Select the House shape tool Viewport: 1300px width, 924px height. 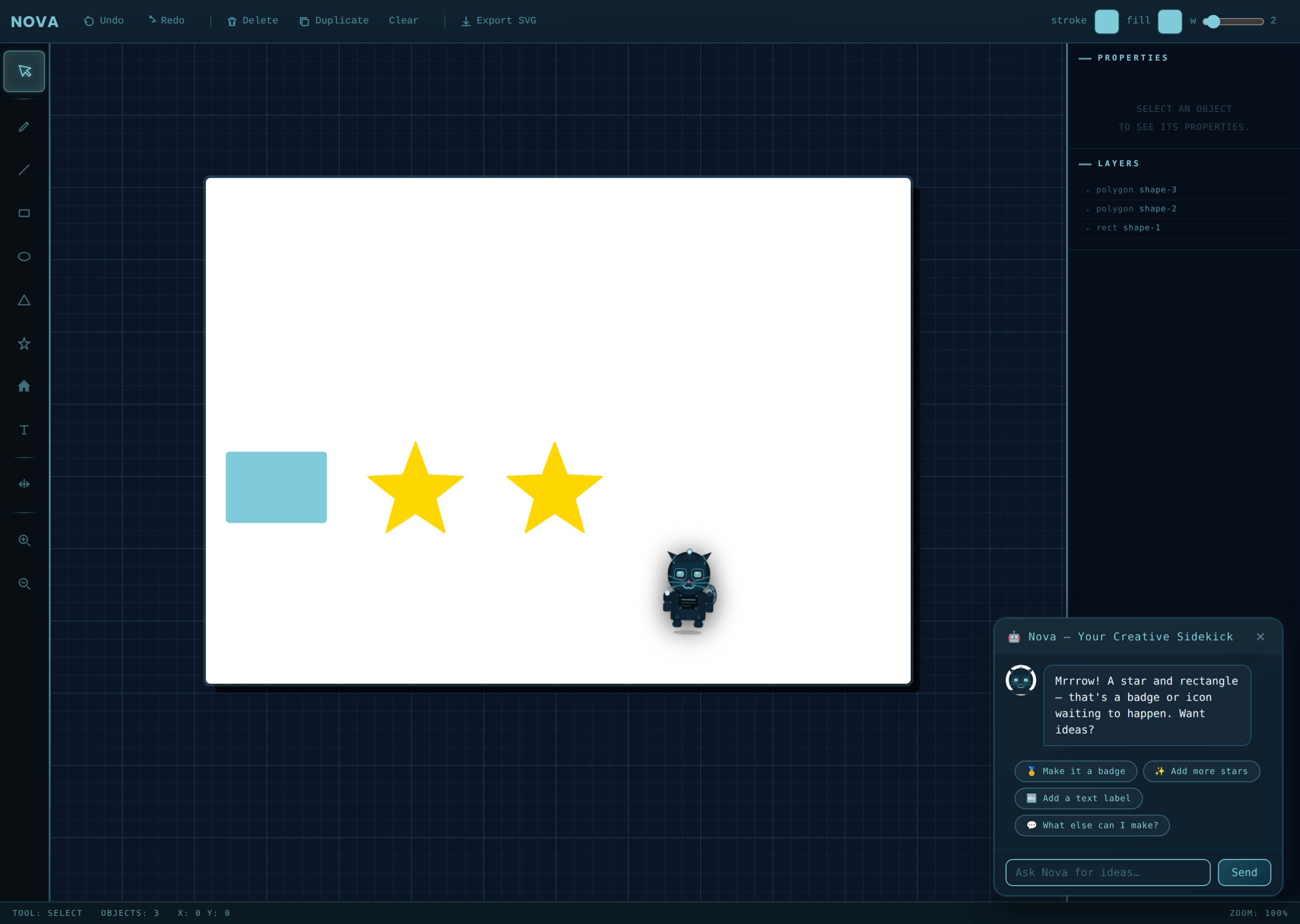(24, 386)
